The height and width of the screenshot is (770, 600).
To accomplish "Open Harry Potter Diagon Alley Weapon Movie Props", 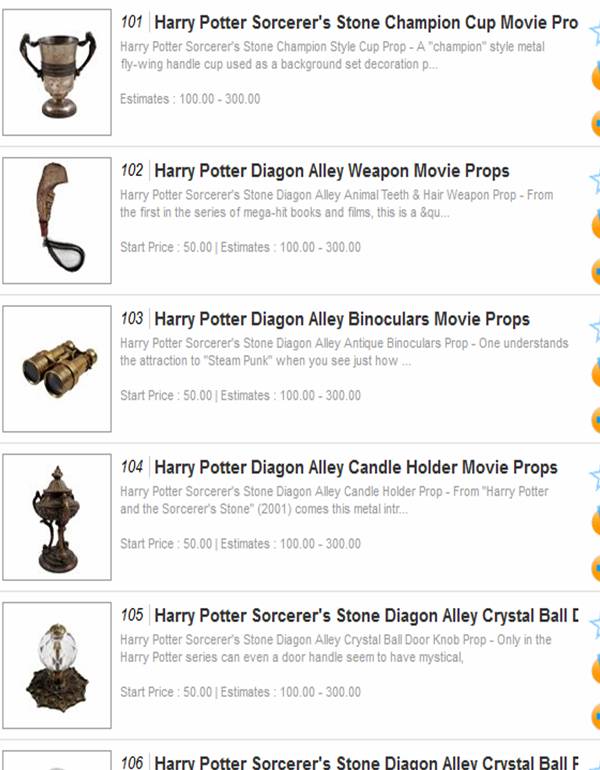I will pyautogui.click(x=331, y=171).
